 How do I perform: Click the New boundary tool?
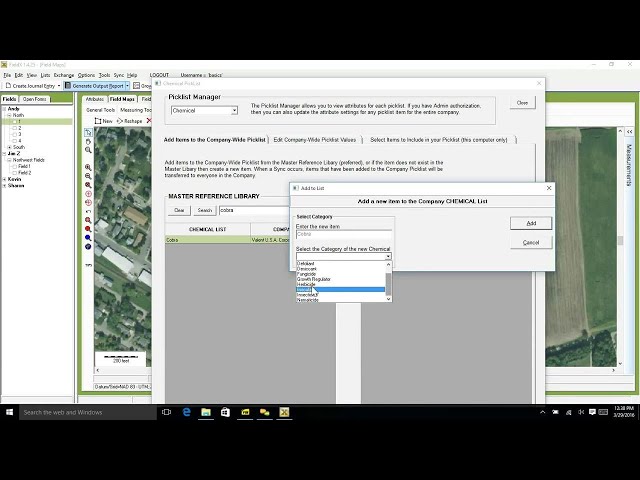click(103, 121)
